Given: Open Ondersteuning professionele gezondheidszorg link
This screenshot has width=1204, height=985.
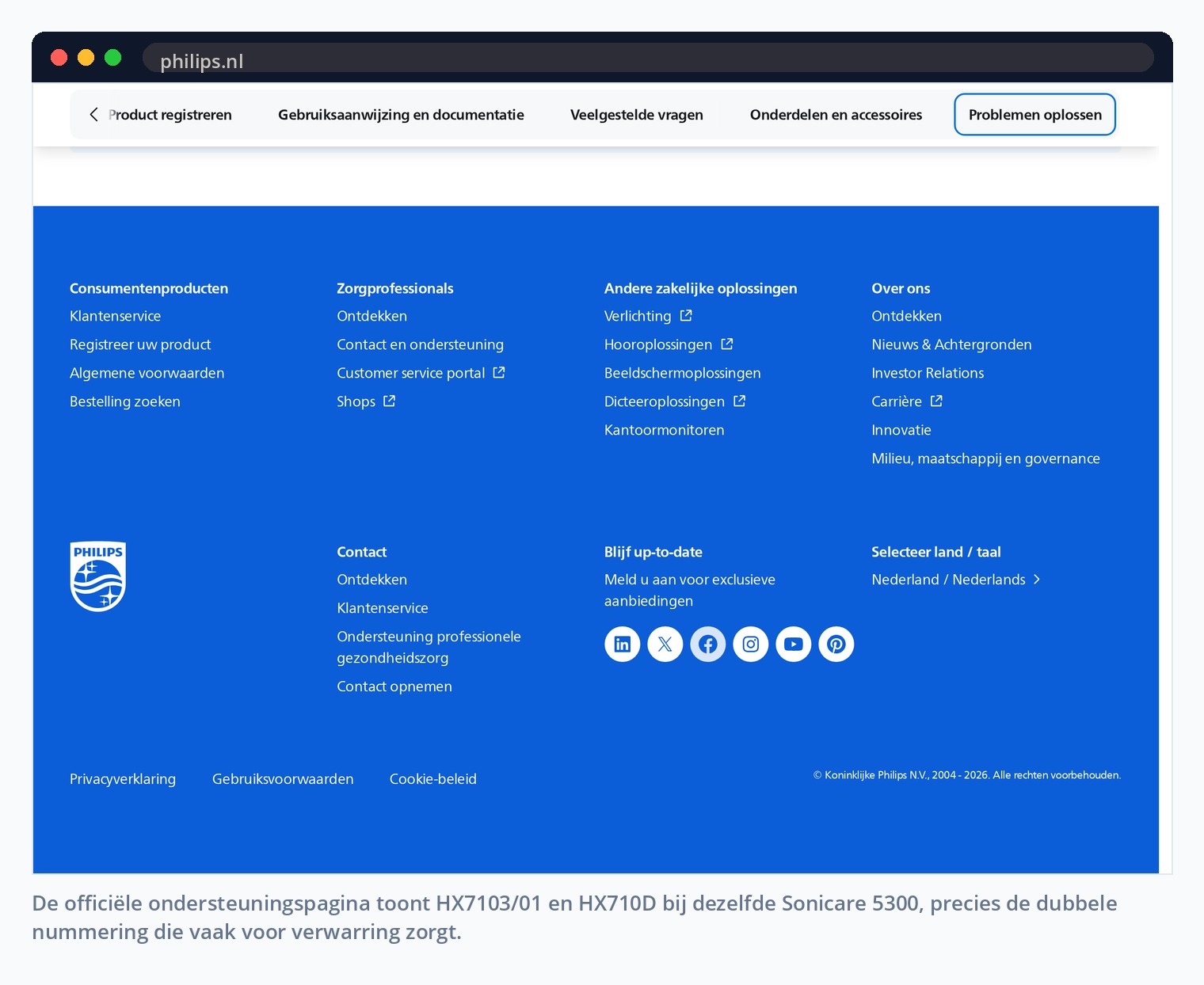Looking at the screenshot, I should 429,647.
